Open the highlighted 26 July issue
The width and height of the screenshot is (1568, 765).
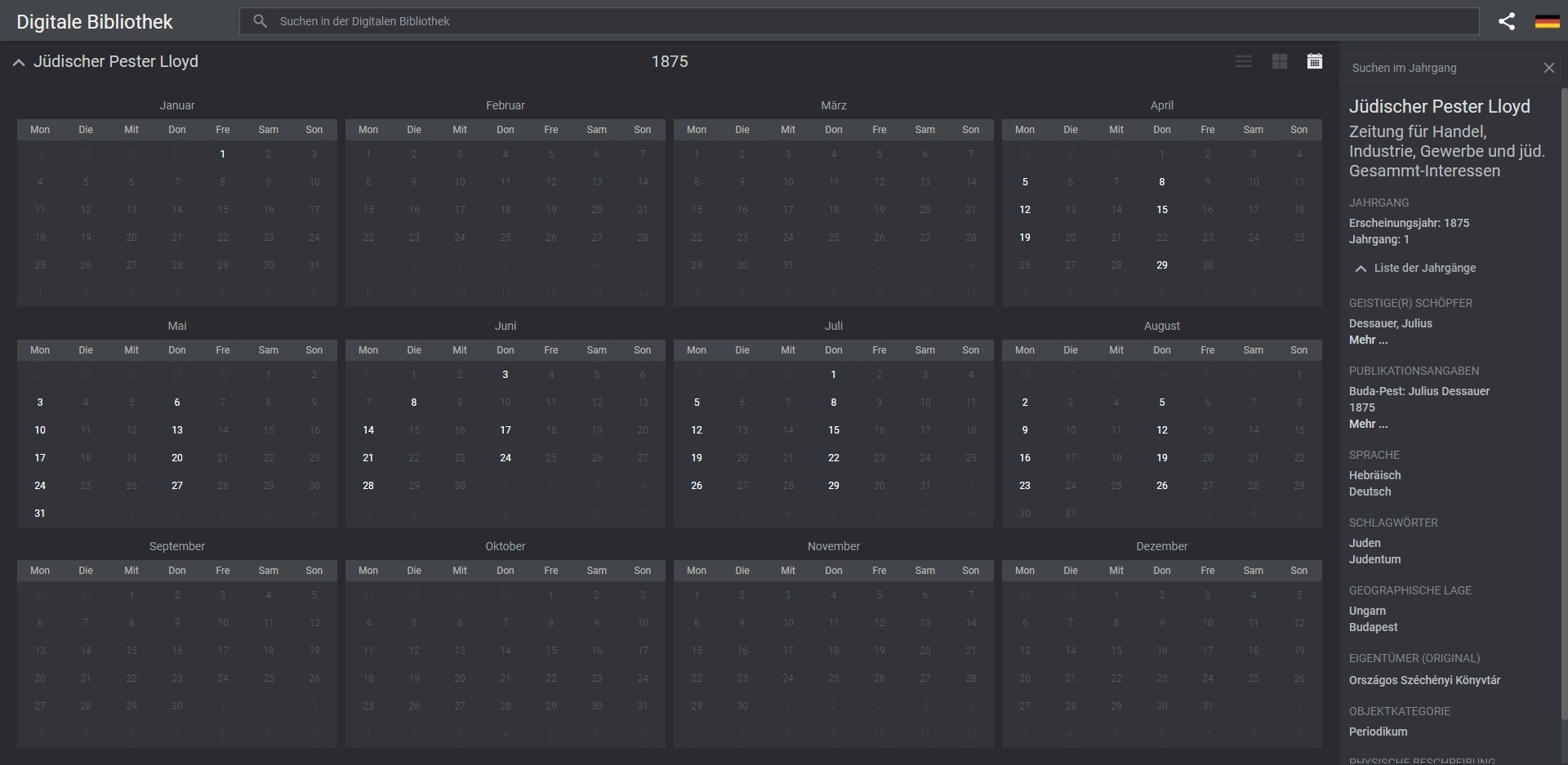pos(697,486)
